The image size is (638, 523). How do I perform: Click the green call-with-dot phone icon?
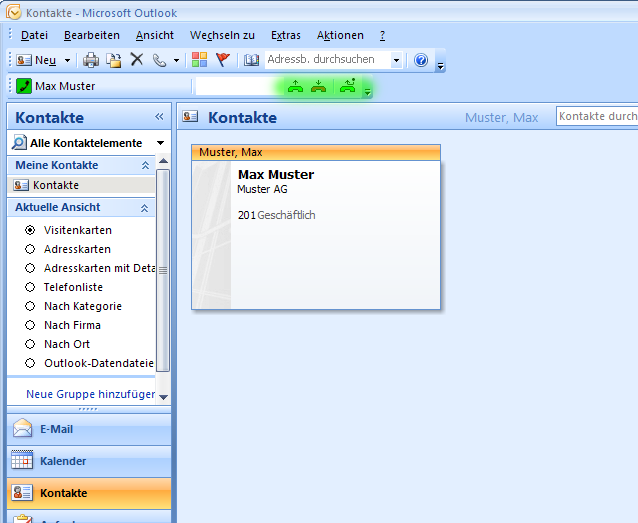pos(348,85)
